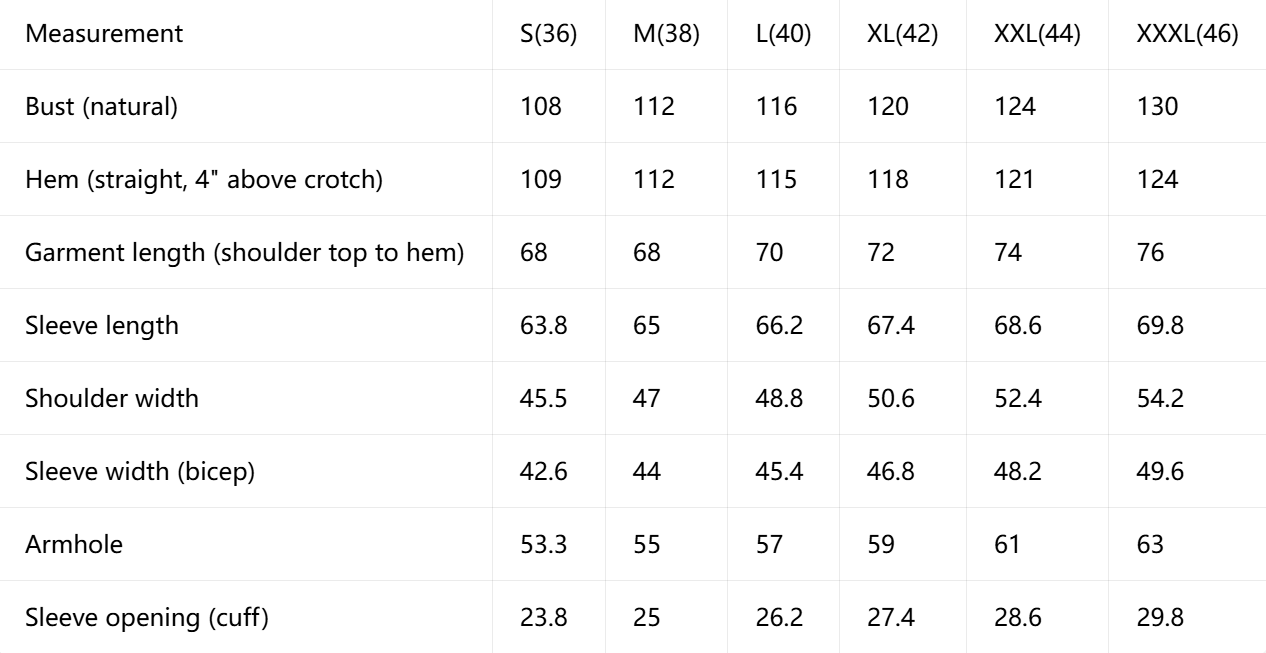Select the Shoulder width row label
Image resolution: width=1266 pixels, height=653 pixels.
pos(112,399)
